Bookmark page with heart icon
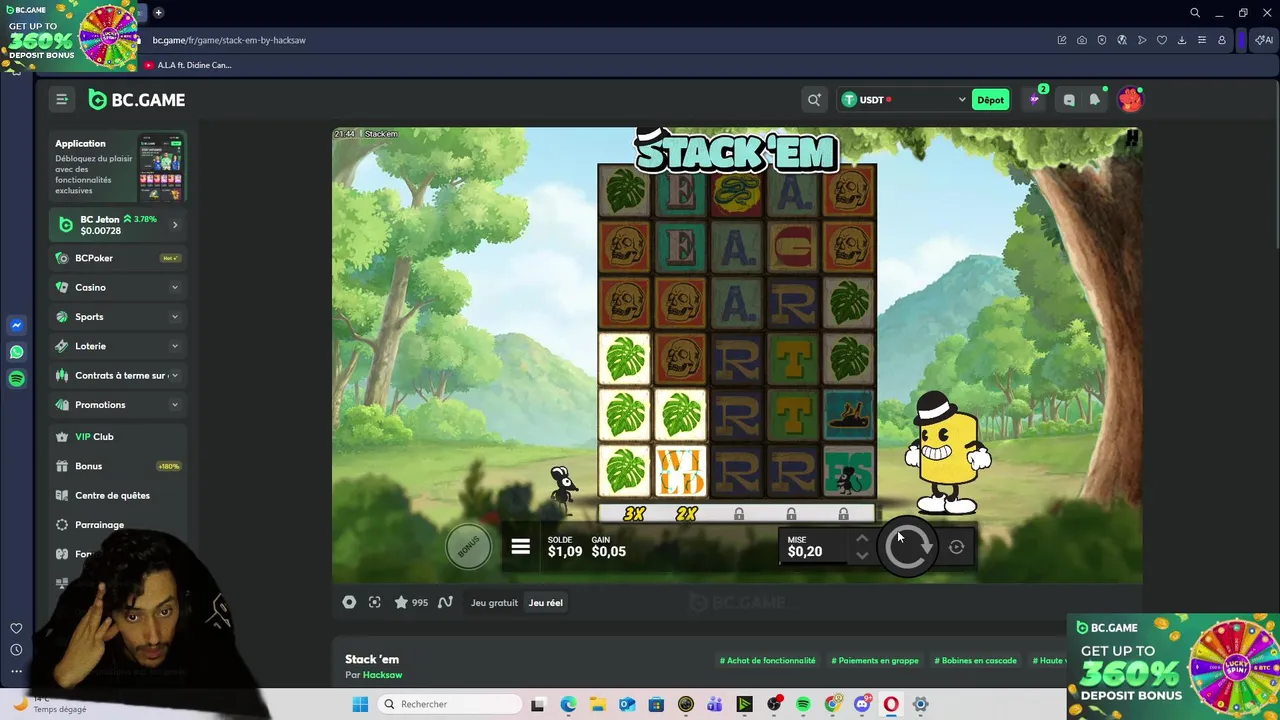Viewport: 1280px width, 720px height. (1162, 40)
